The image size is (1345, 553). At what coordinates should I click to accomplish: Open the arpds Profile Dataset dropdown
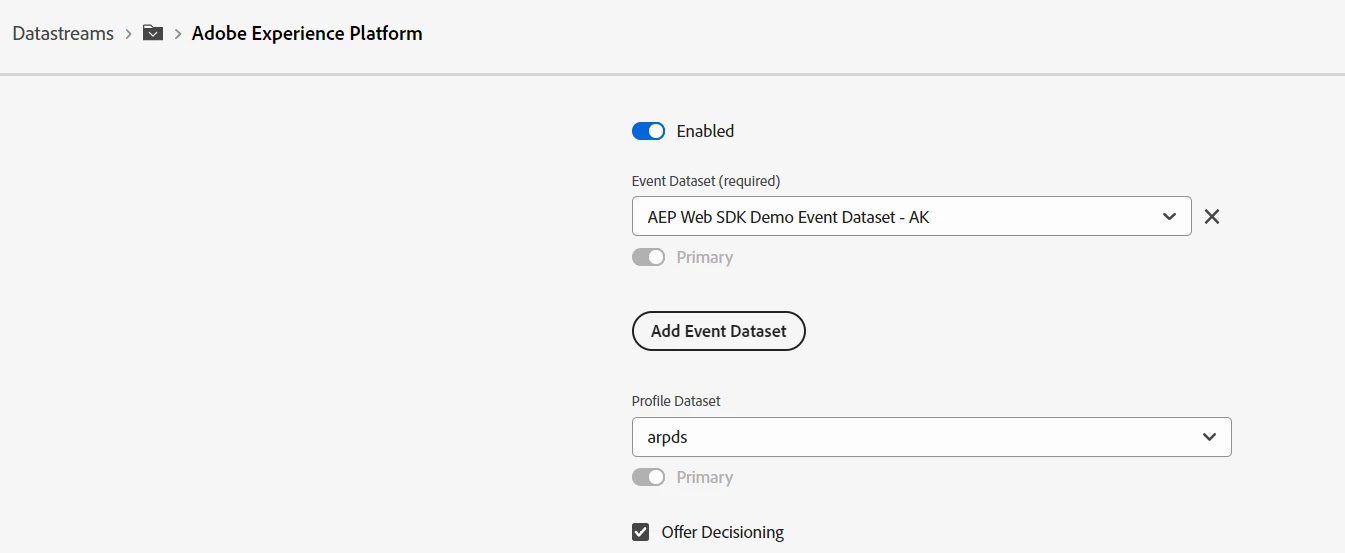pos(920,437)
